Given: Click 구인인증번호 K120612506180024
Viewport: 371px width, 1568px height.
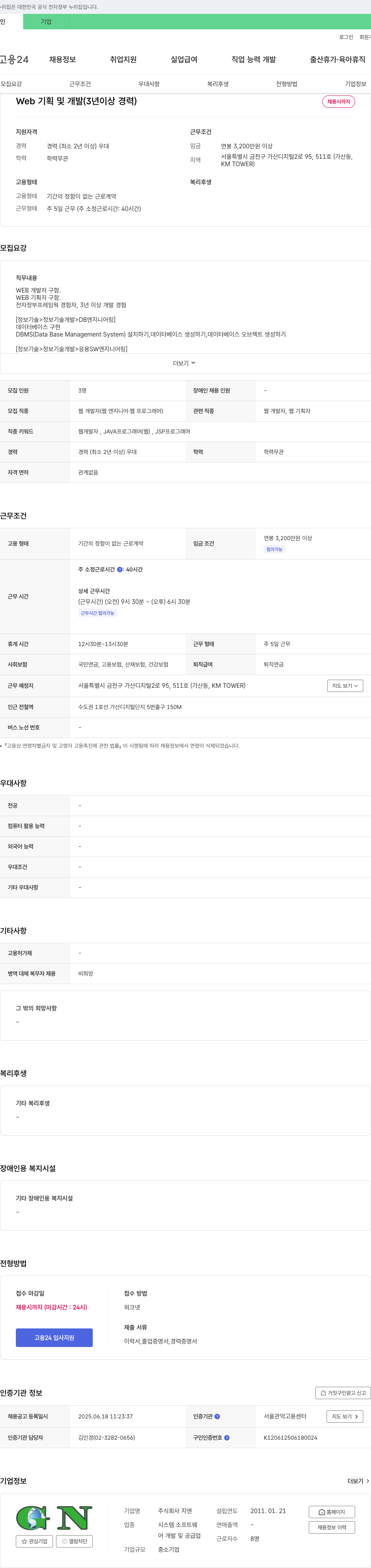Looking at the screenshot, I should point(290,1438).
